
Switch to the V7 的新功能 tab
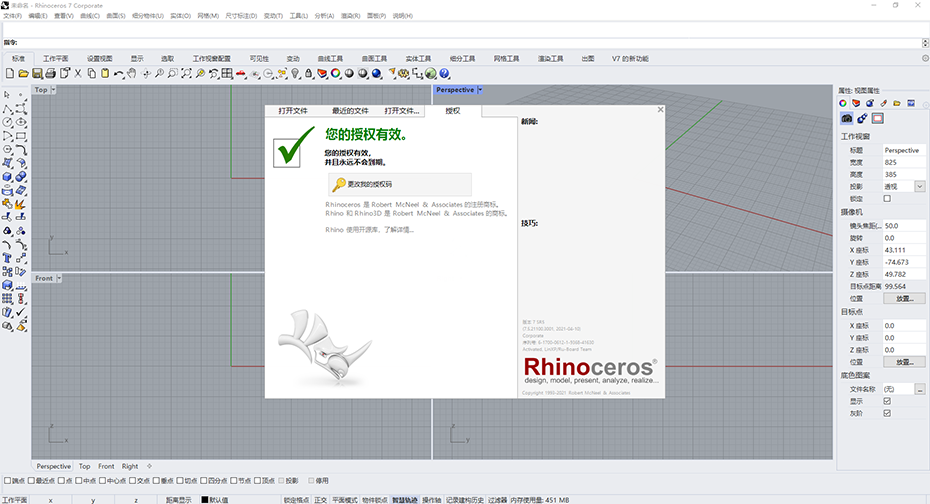pos(630,59)
